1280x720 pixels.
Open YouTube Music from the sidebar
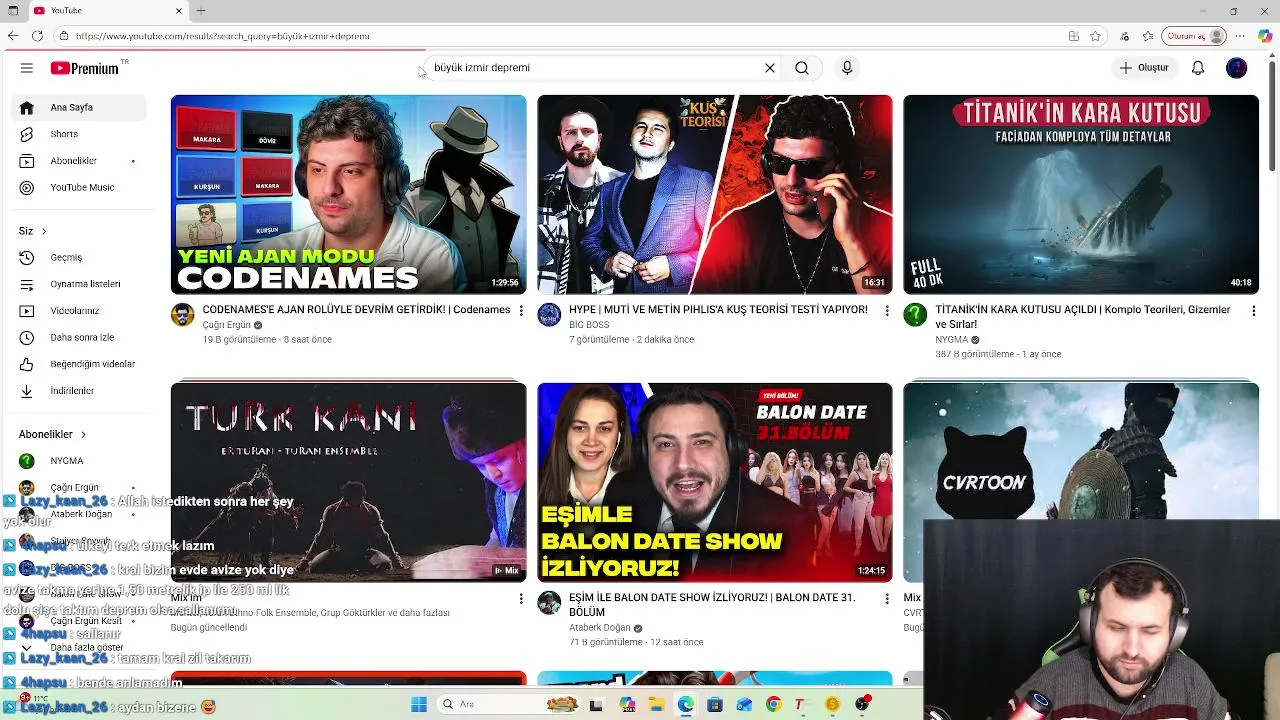click(x=82, y=187)
